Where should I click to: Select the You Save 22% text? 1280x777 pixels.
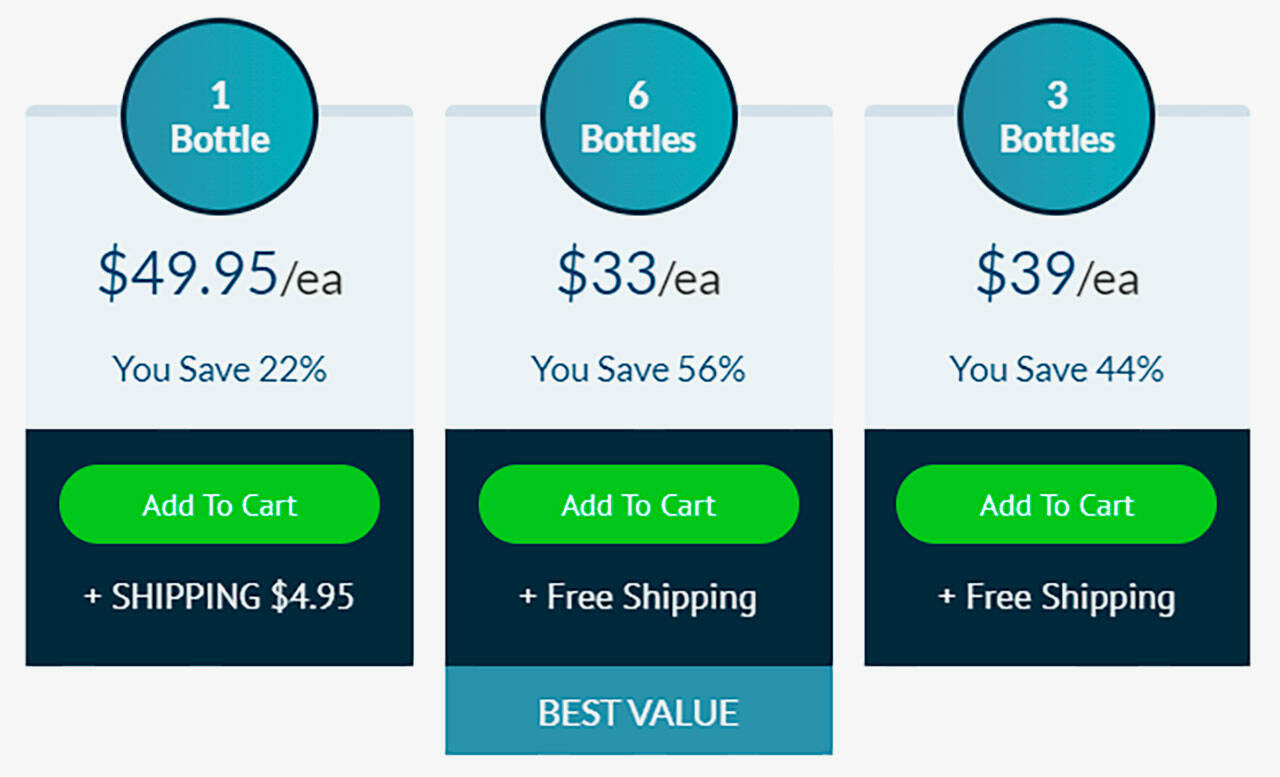[220, 369]
